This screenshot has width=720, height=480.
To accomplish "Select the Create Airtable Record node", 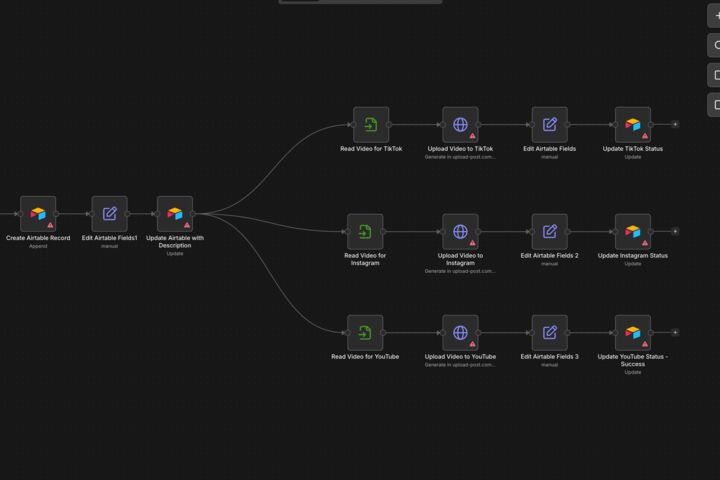I will (x=38, y=214).
